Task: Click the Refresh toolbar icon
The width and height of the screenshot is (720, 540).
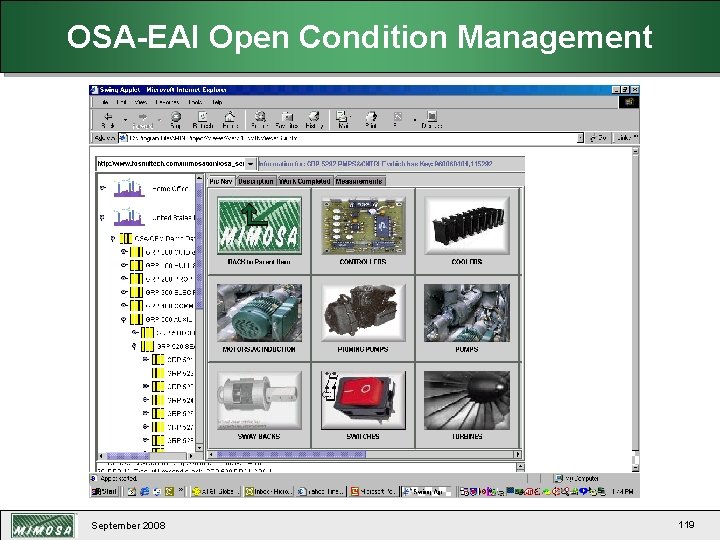Action: pos(202,120)
